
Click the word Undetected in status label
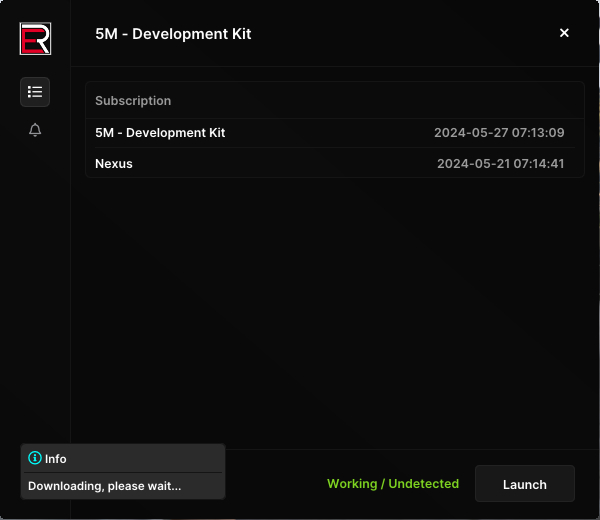423,484
